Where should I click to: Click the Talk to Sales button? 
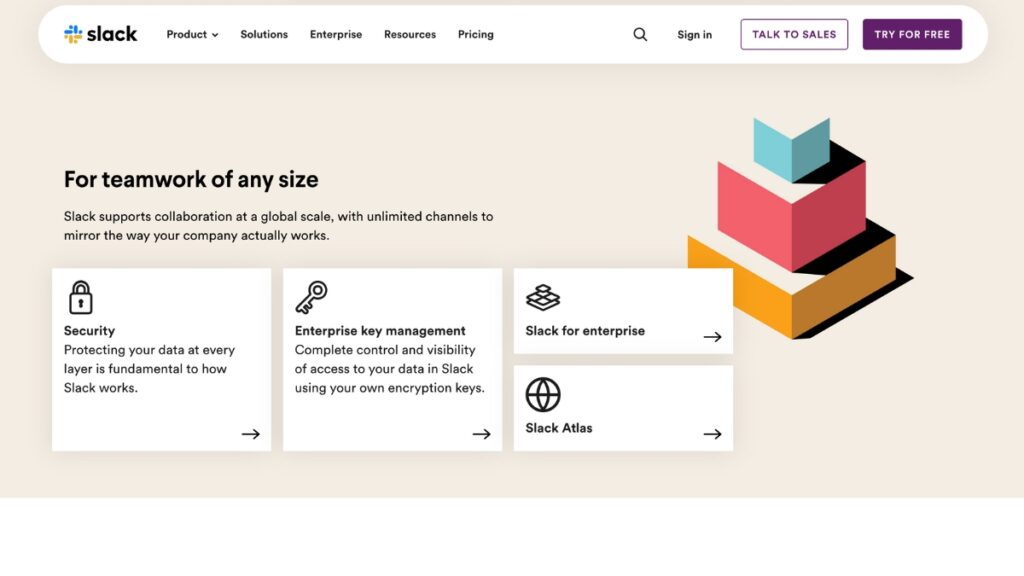click(x=794, y=35)
